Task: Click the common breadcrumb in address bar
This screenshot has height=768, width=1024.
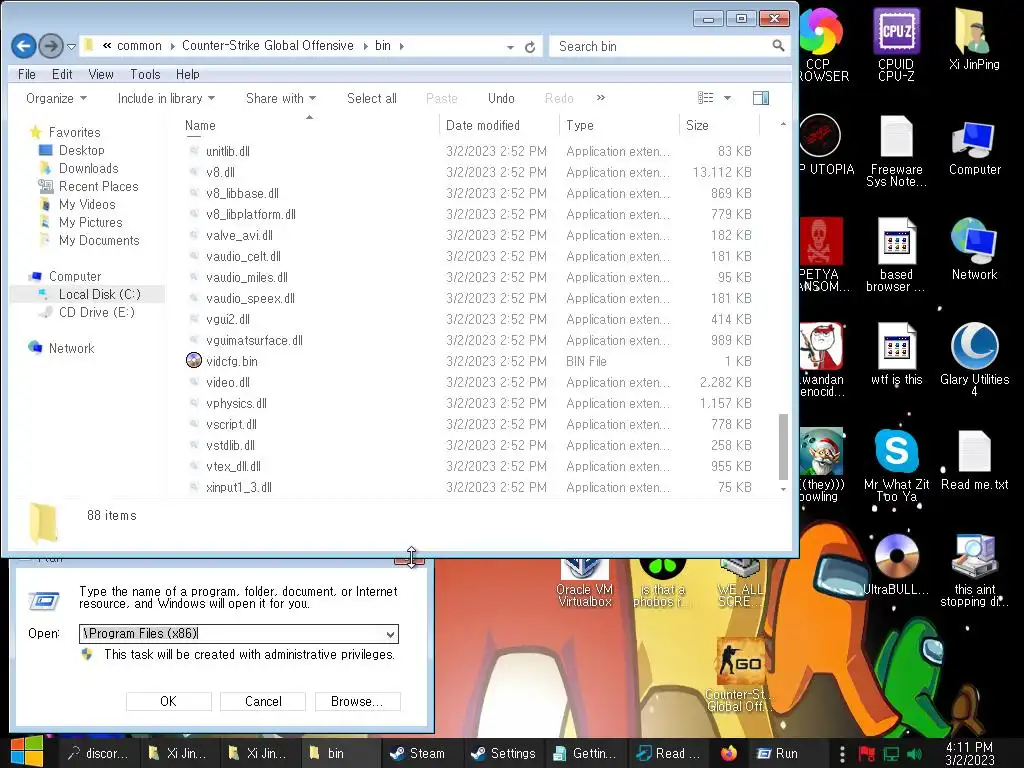Action: click(x=139, y=46)
